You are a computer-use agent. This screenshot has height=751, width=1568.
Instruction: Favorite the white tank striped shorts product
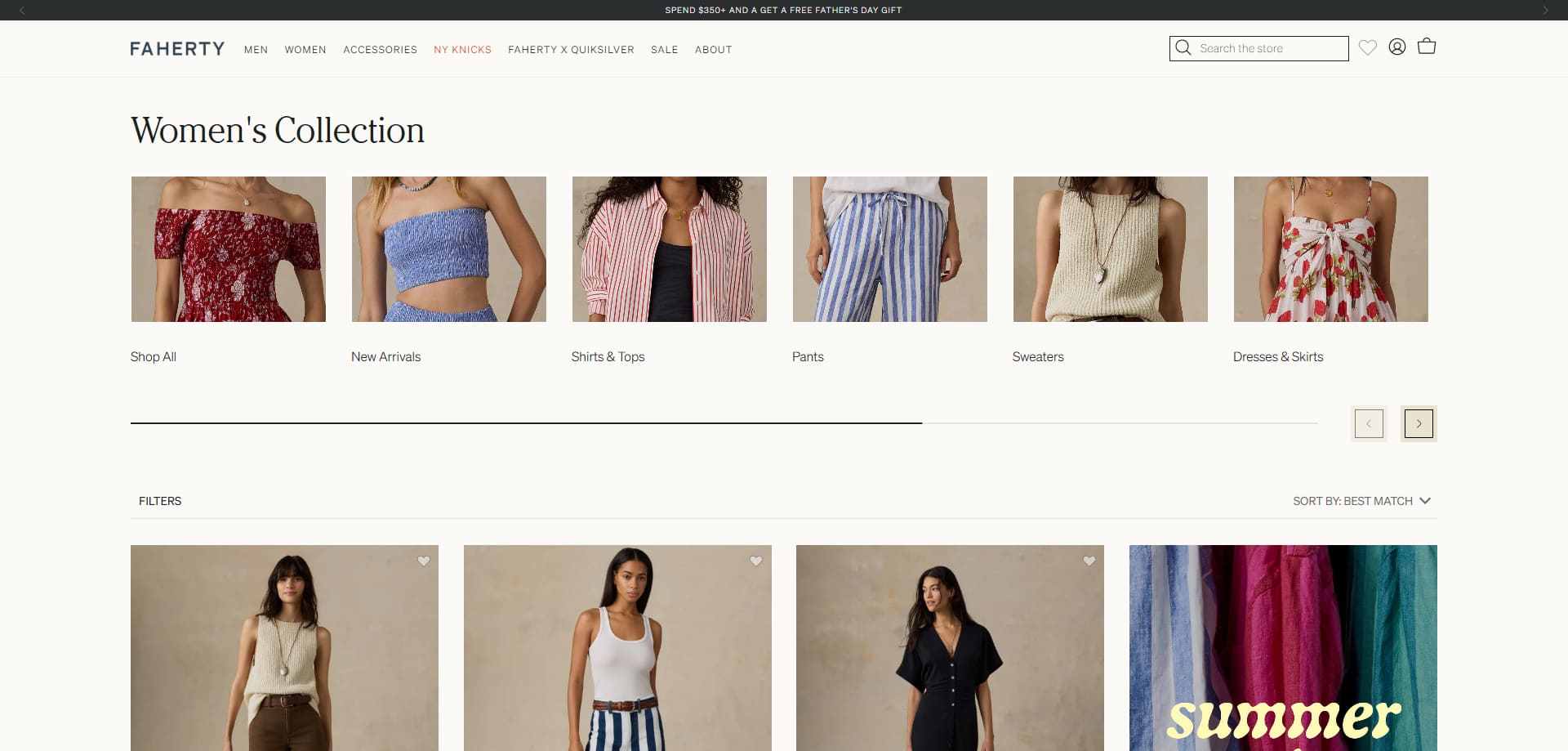pos(756,561)
